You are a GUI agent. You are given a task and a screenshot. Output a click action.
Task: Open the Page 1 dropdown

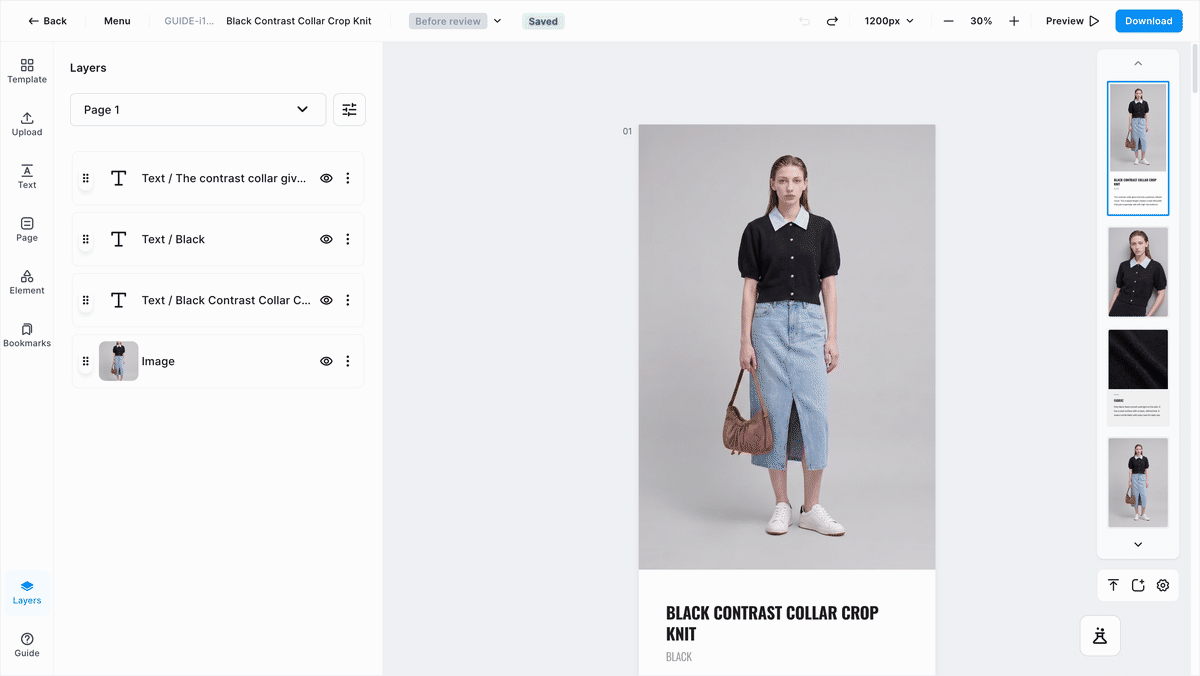tap(198, 110)
